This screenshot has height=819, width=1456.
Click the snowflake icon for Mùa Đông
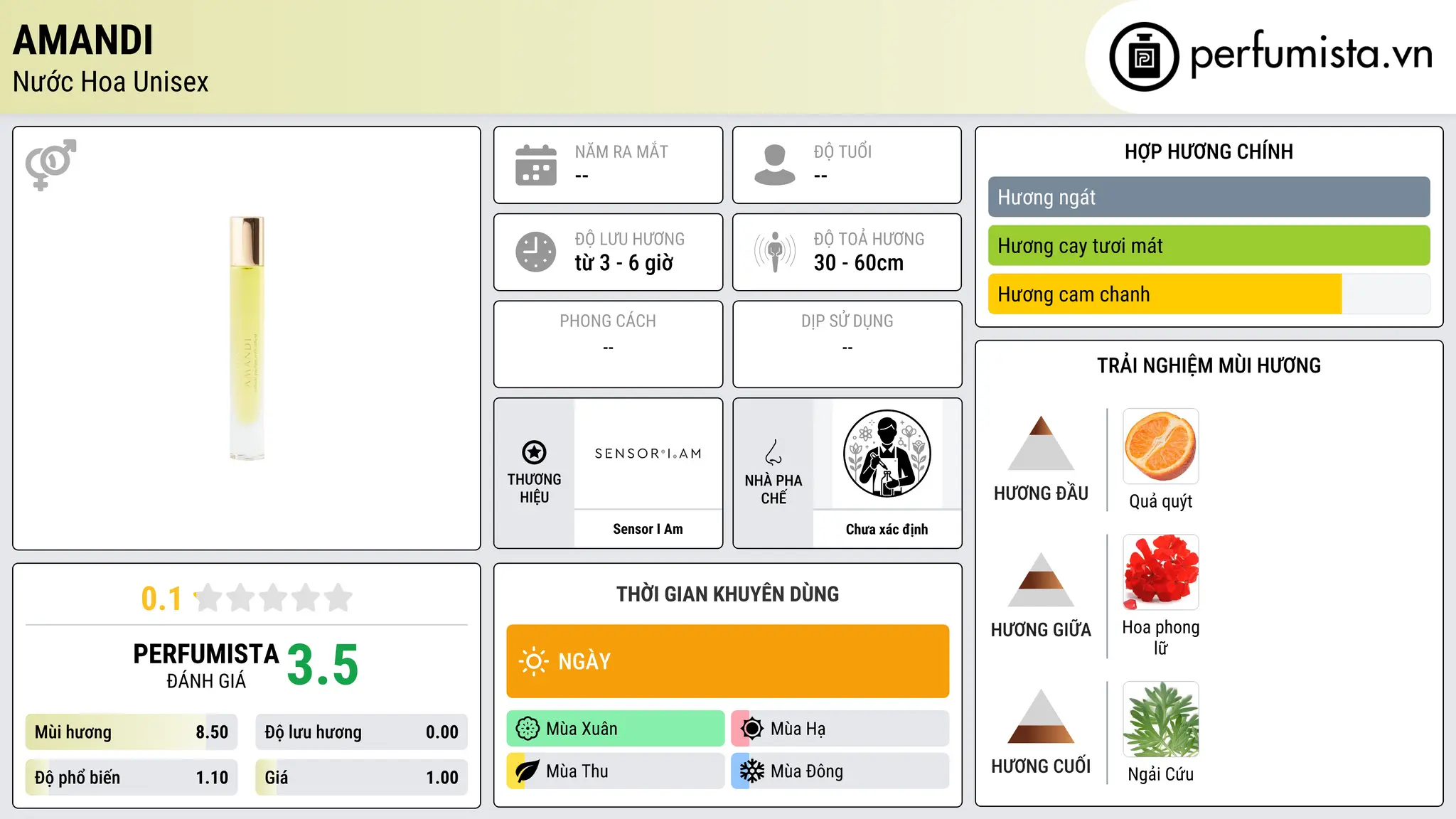click(752, 771)
